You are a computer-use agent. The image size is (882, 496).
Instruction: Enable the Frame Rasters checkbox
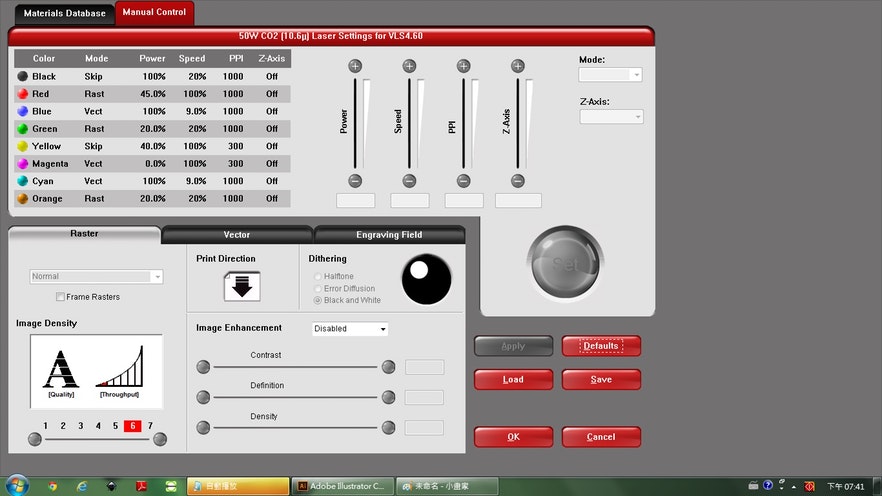(61, 297)
